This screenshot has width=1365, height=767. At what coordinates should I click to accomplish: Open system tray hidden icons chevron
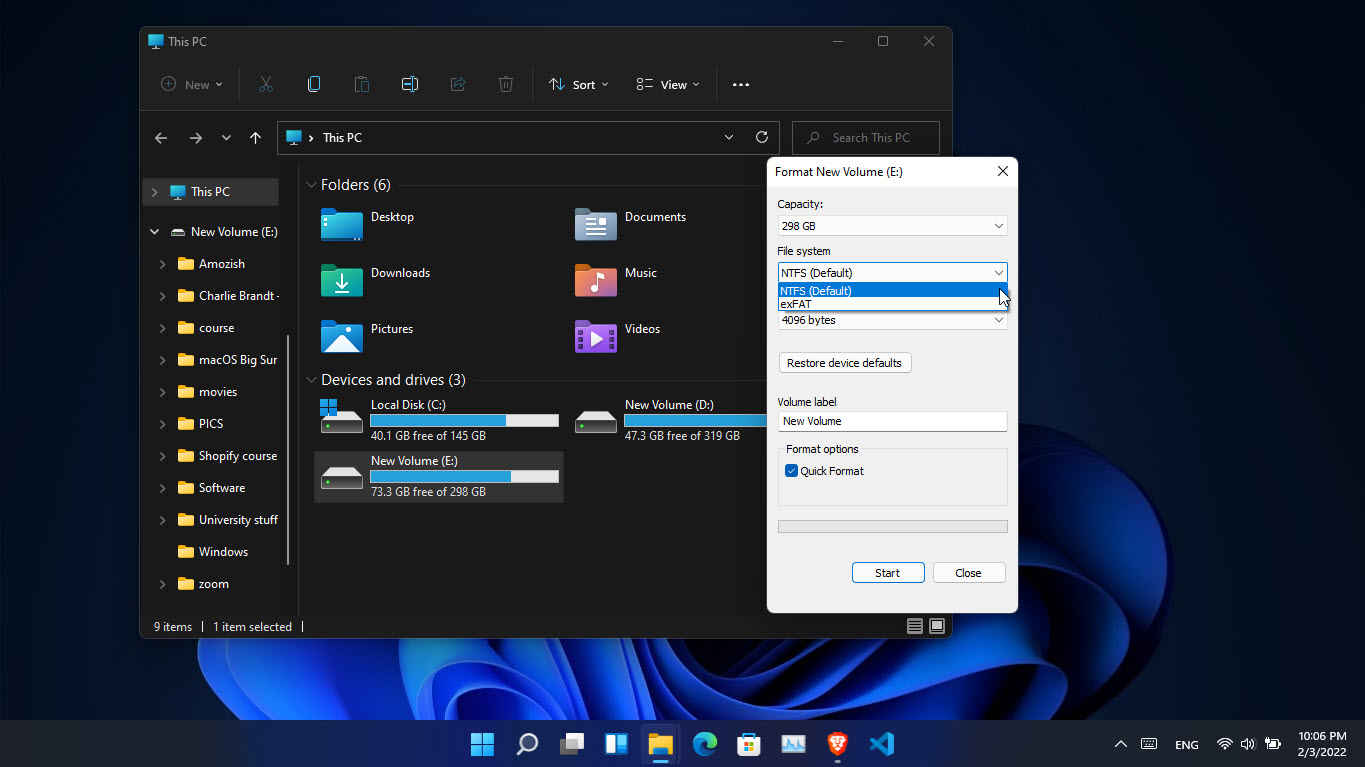coord(1121,744)
